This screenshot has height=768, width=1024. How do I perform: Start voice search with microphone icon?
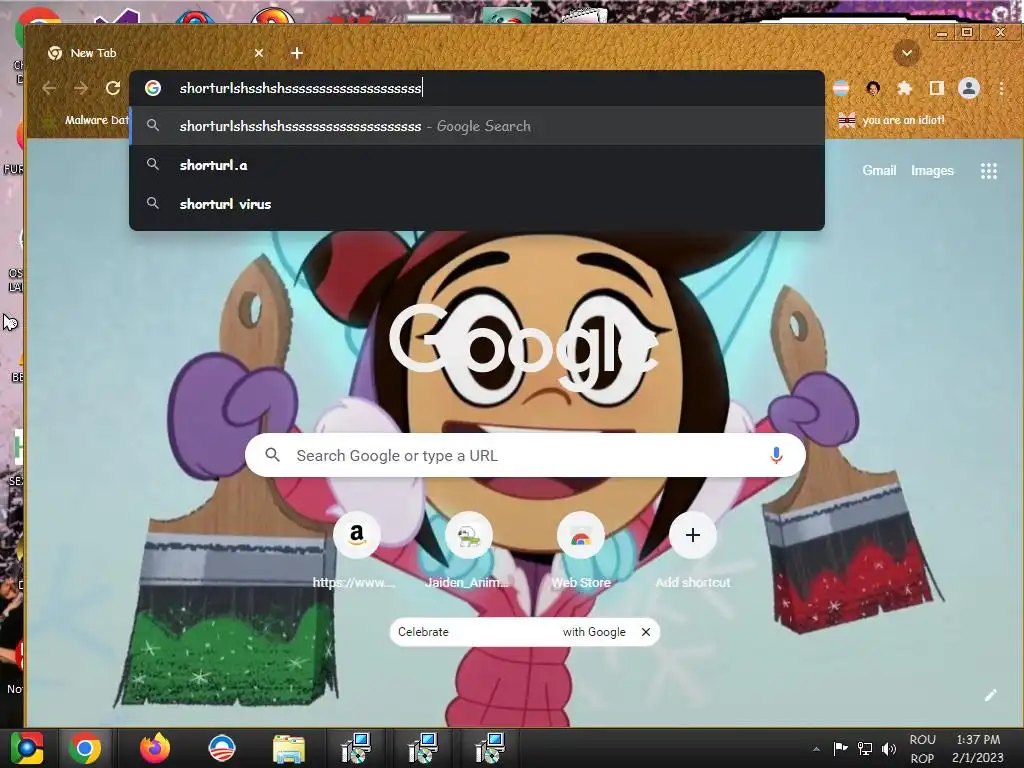776,455
